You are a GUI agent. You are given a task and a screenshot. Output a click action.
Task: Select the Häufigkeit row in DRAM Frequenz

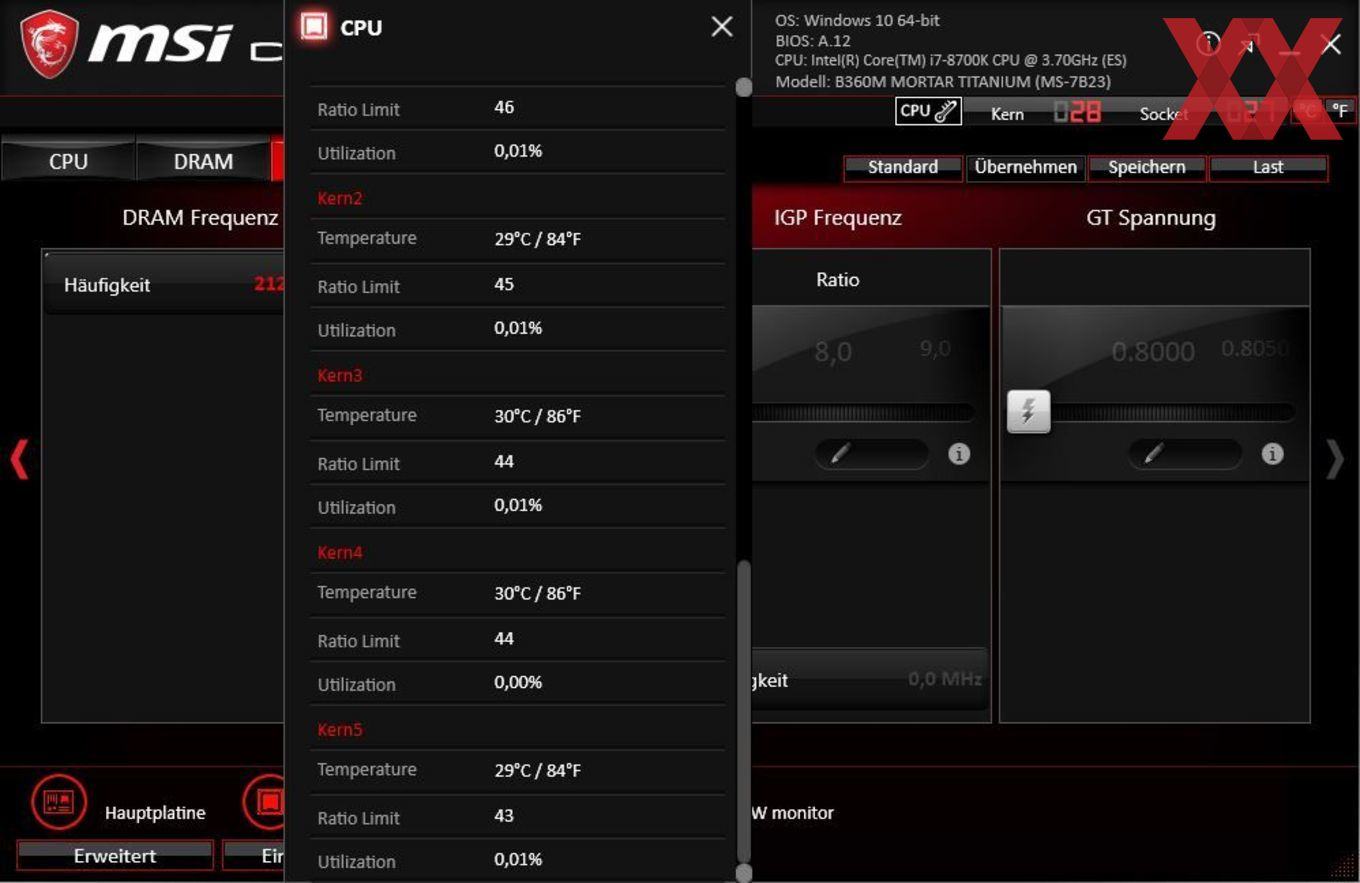click(165, 285)
